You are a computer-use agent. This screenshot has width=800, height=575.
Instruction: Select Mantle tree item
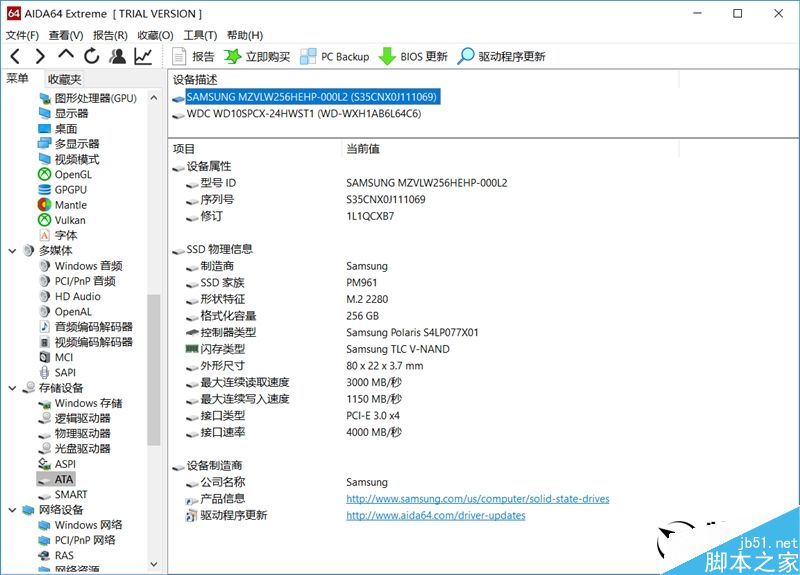[63, 205]
